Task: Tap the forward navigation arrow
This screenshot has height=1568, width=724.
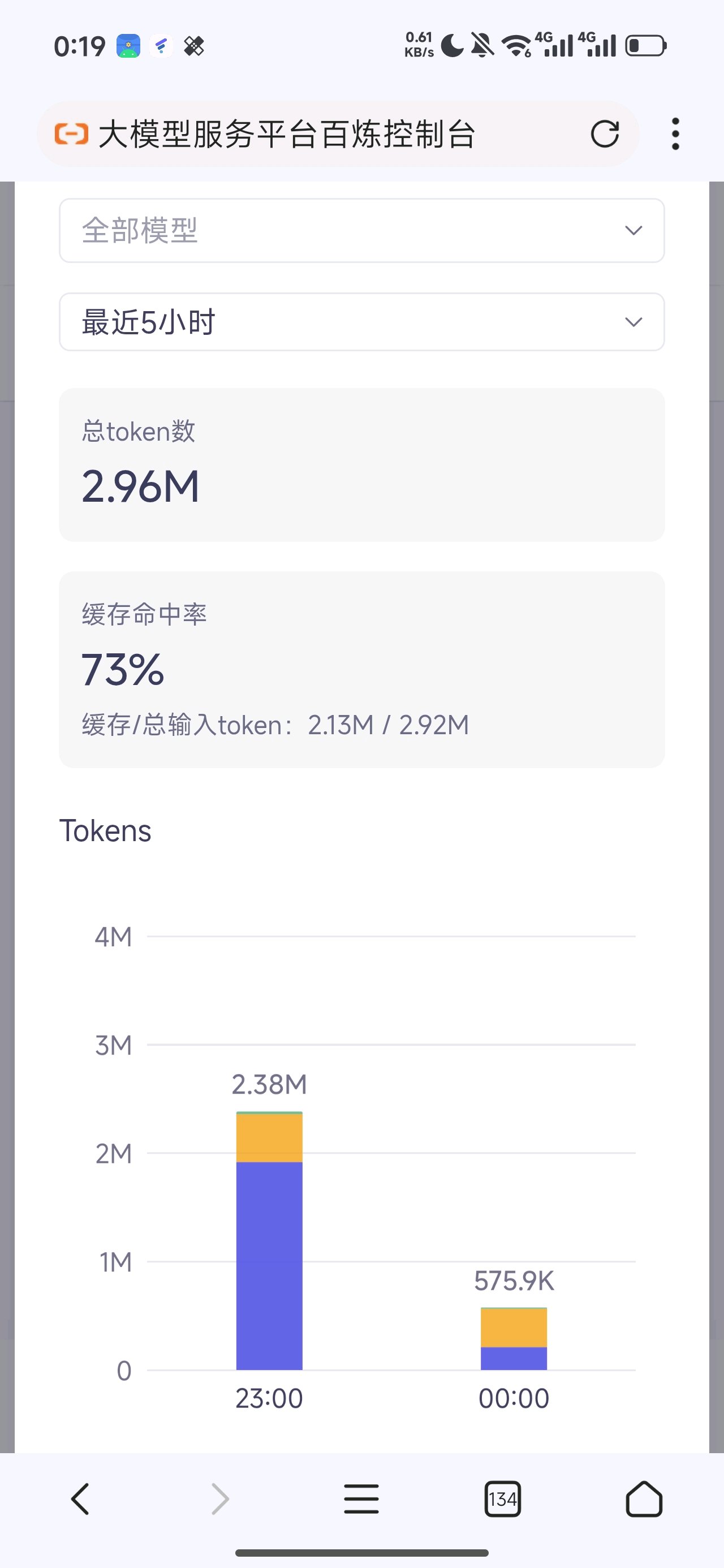Action: pos(220,1498)
